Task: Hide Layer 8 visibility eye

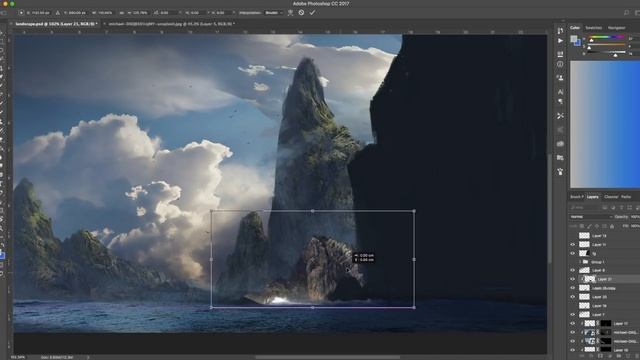Action: [x=573, y=270]
